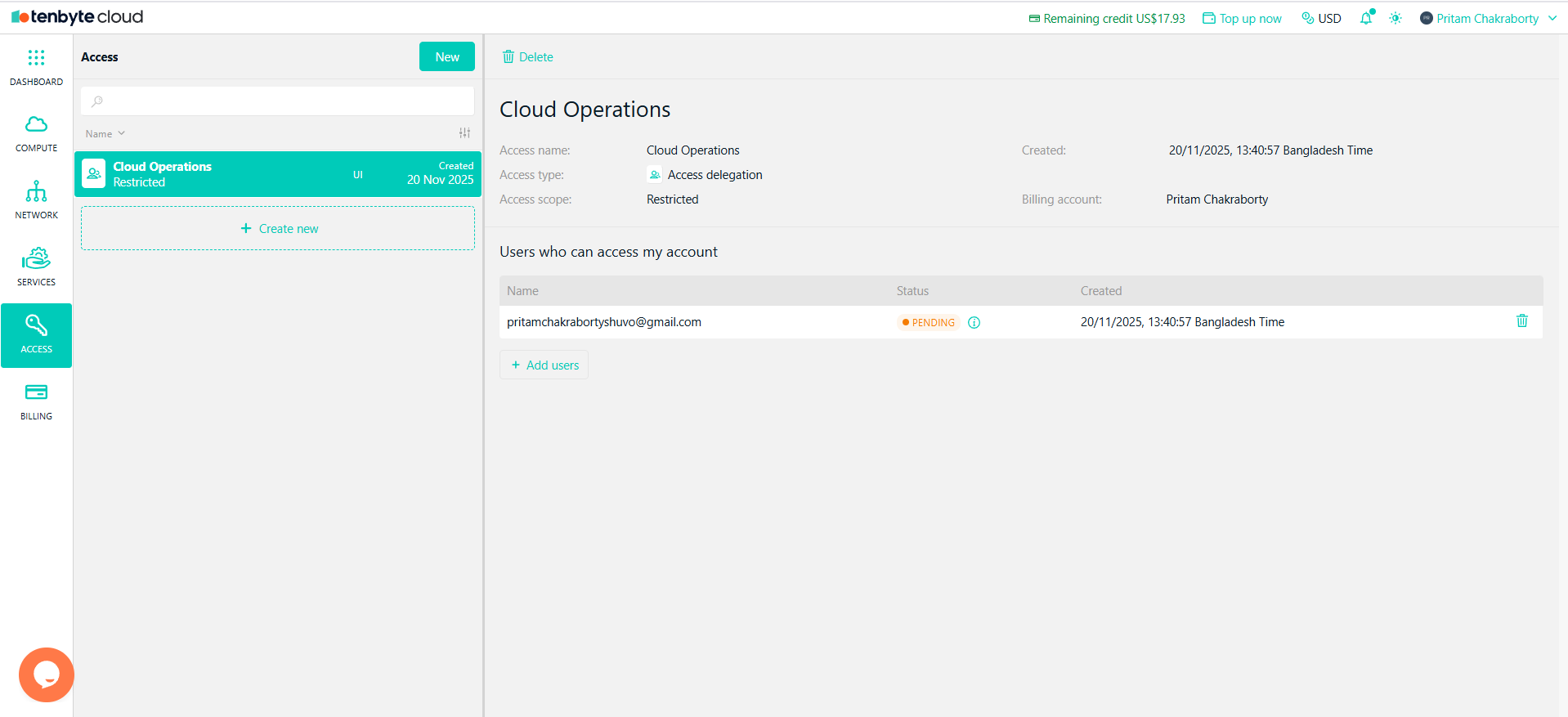Select the Access sidebar item
The image size is (1568, 717).
[x=36, y=335]
